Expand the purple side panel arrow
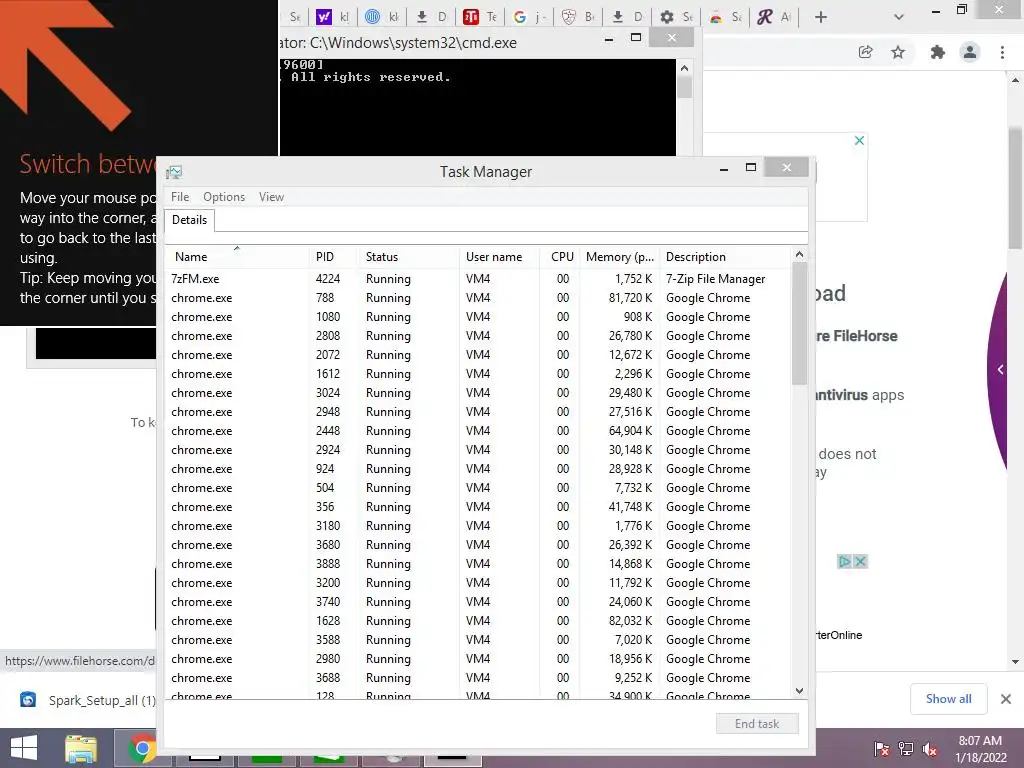Screen dimensions: 1024x768 pyautogui.click(x=1000, y=370)
